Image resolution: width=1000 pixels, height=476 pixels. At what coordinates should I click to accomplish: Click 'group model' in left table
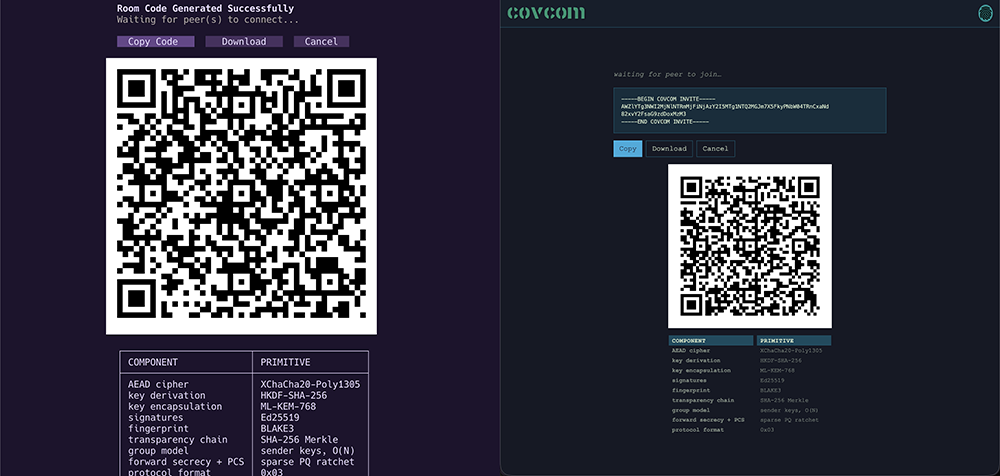click(158, 450)
